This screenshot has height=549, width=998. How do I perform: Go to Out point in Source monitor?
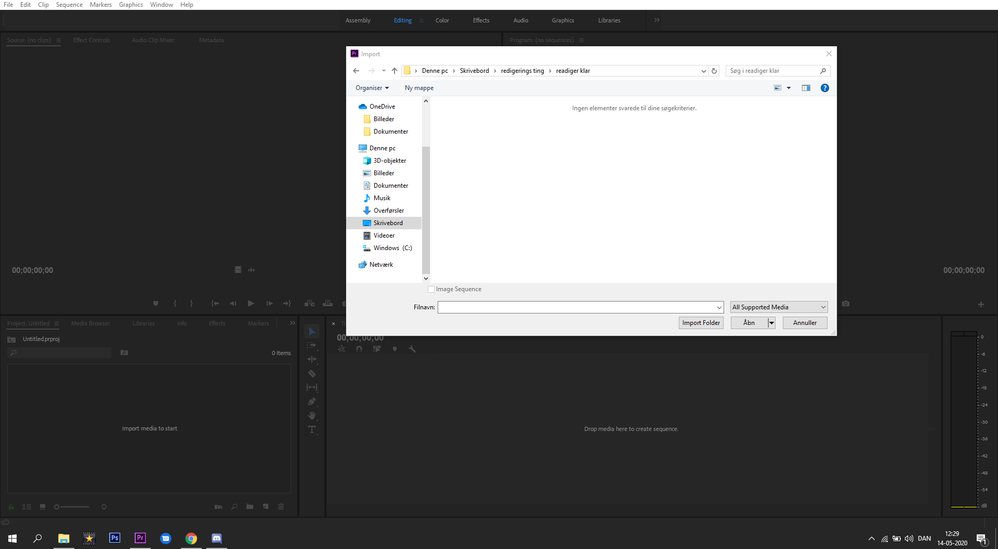coord(287,303)
